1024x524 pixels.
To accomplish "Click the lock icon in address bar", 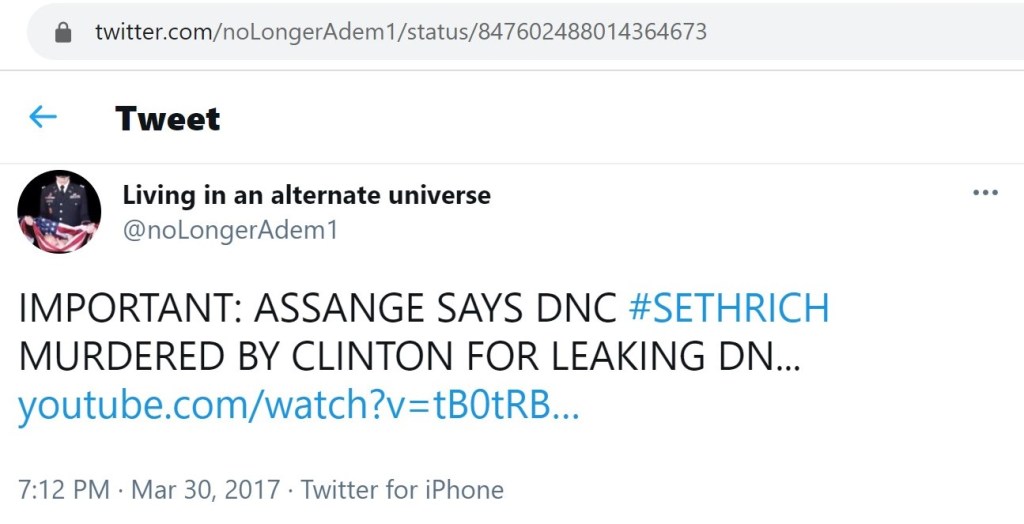I will tap(64, 32).
